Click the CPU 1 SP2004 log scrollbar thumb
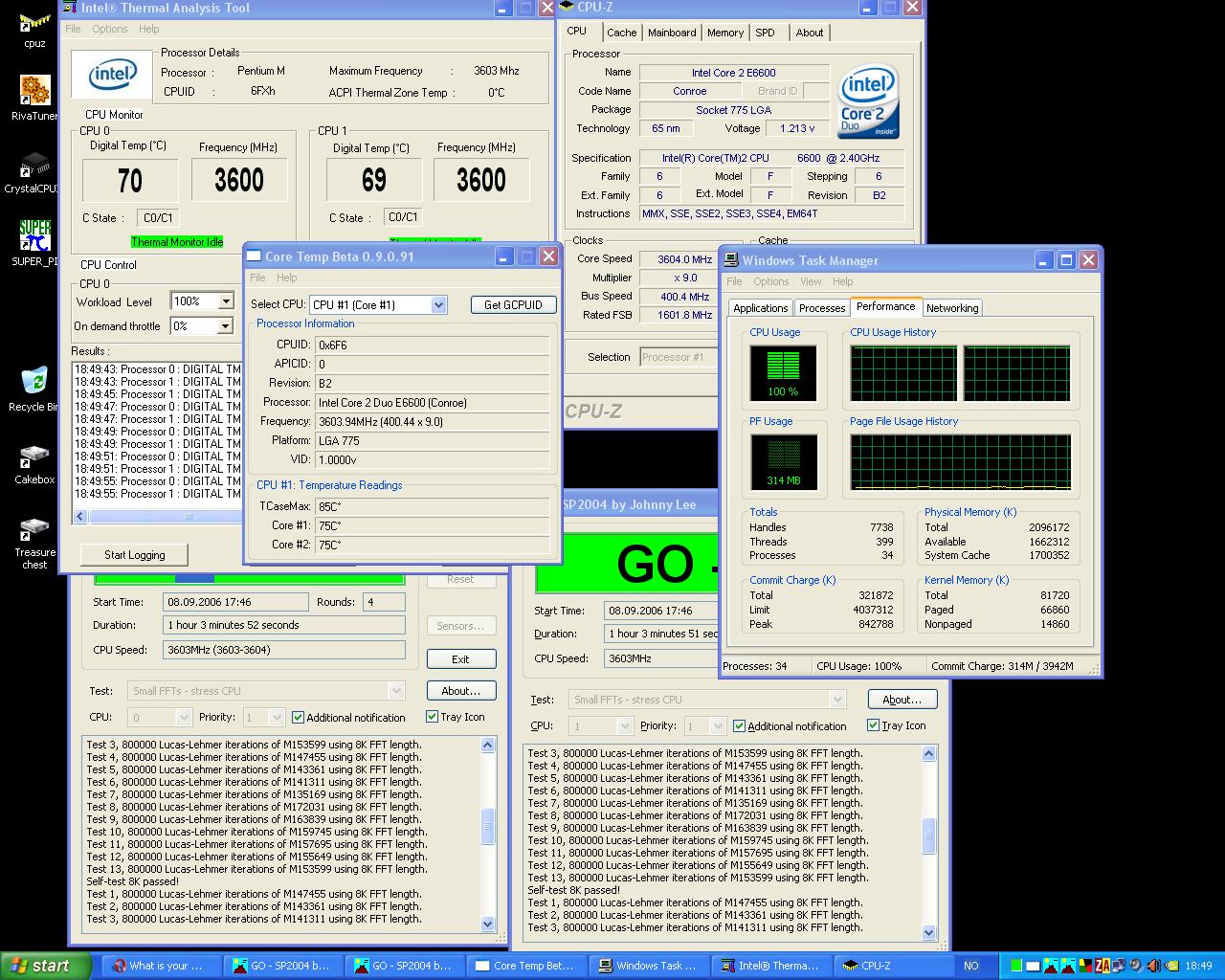Image resolution: width=1225 pixels, height=980 pixels. [928, 835]
